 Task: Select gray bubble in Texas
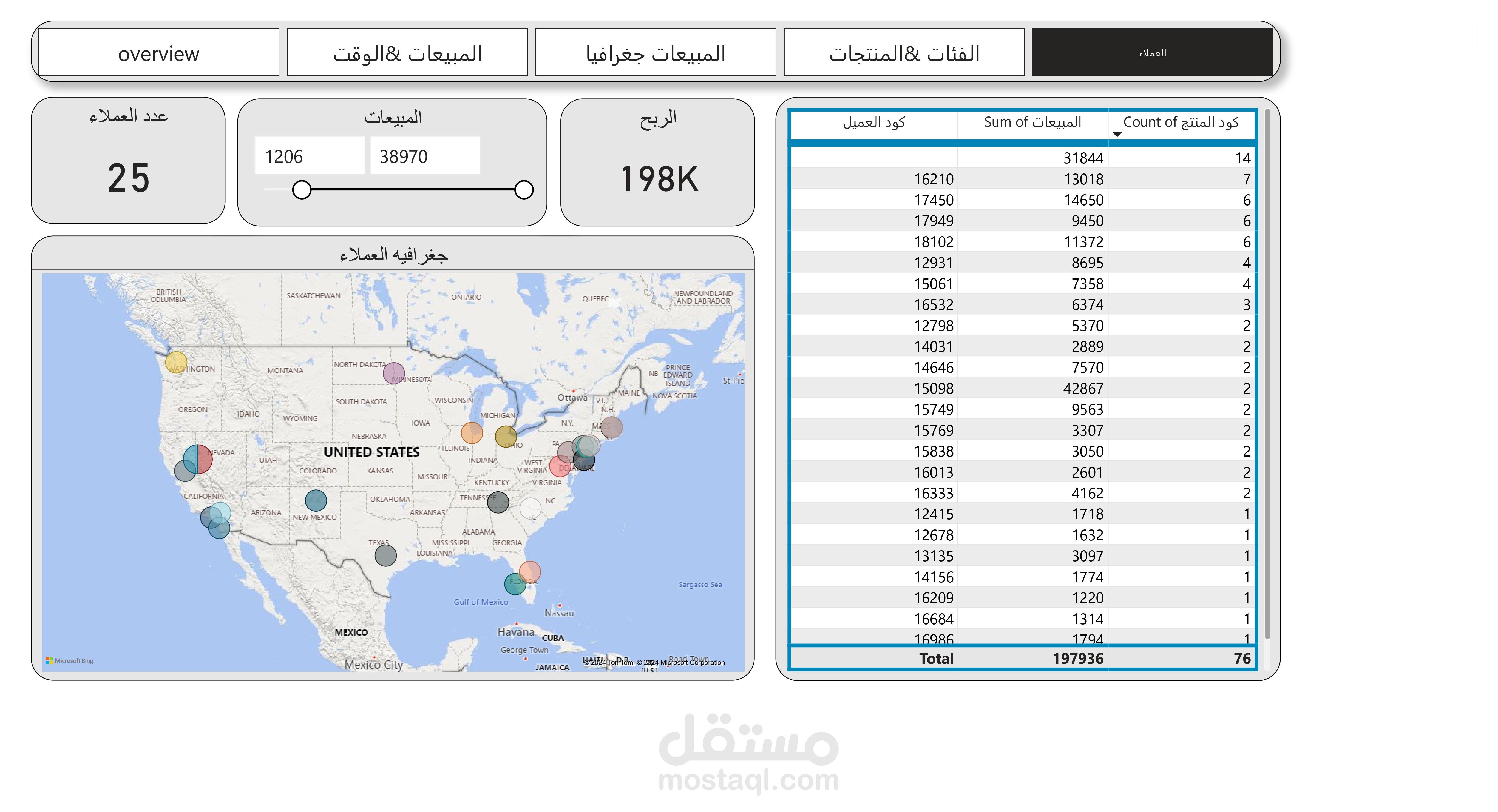385,555
